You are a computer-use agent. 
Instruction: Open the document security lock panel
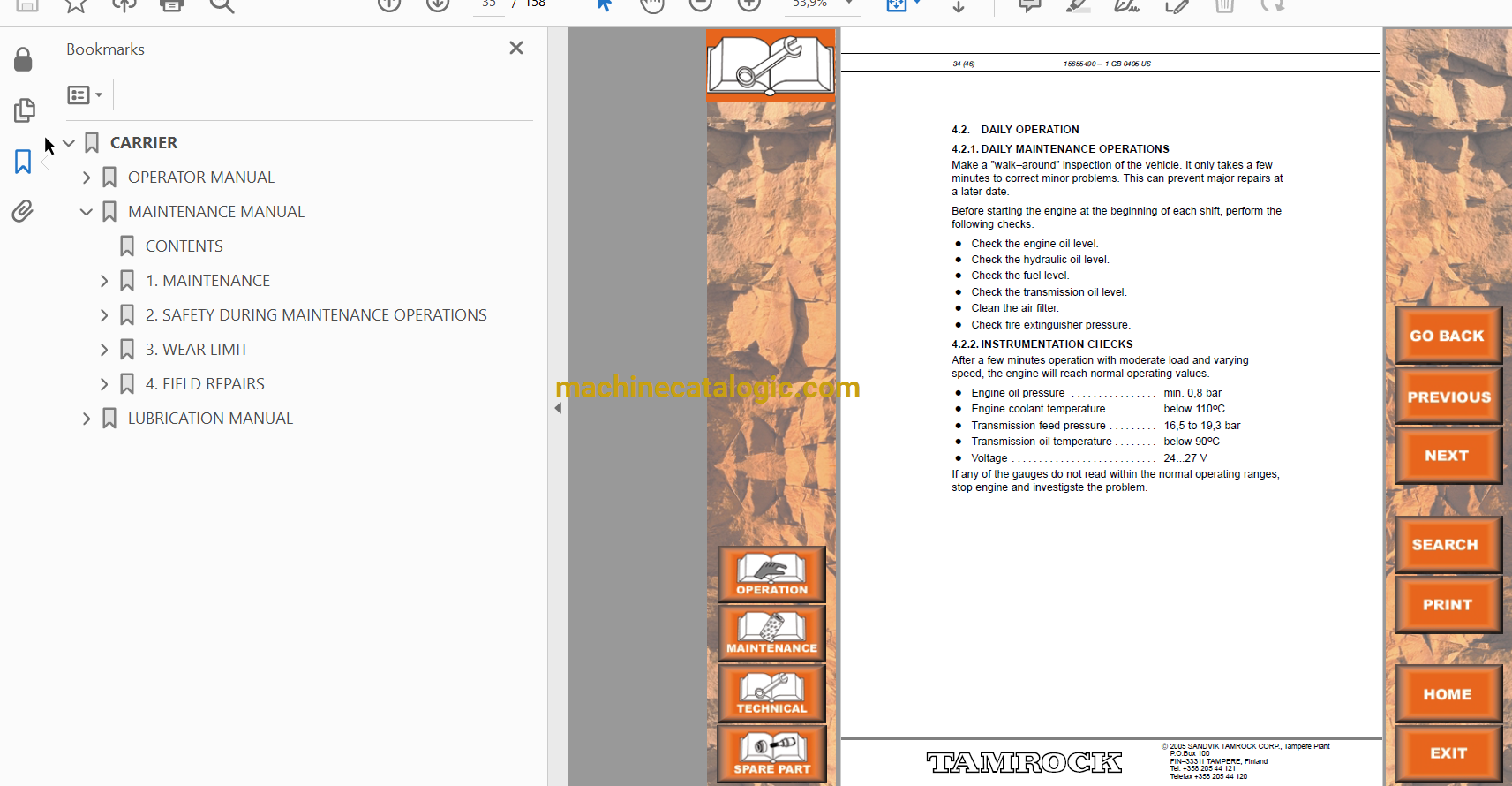[24, 59]
